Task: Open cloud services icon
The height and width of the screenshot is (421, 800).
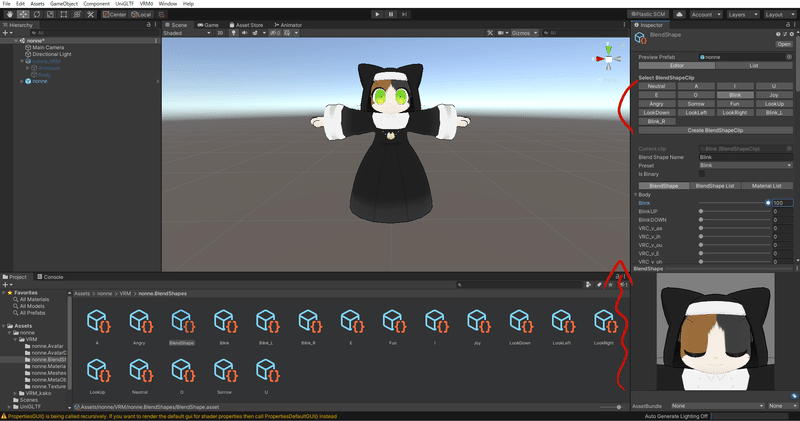Action: pos(679,14)
